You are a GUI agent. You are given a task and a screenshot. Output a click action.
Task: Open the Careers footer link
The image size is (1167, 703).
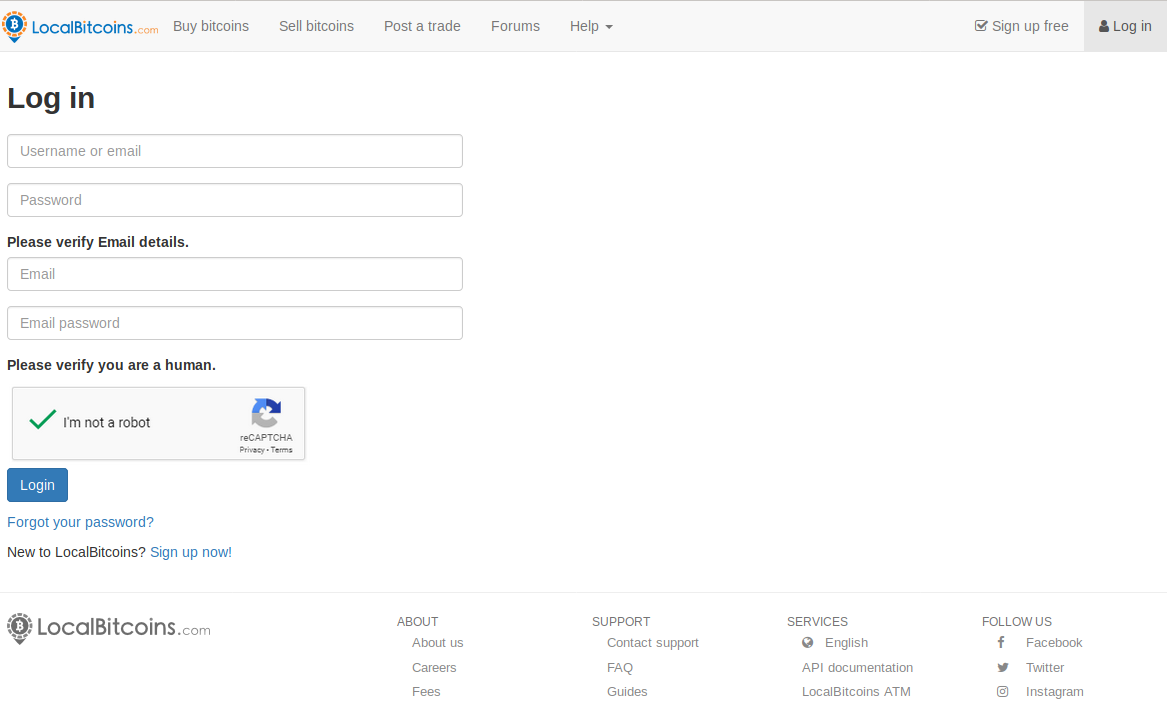(434, 668)
